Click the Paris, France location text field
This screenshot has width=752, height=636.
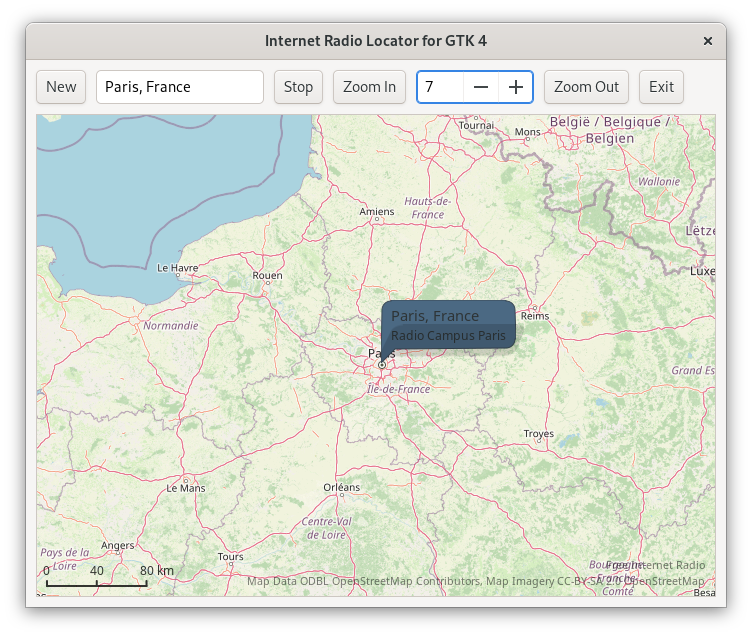[x=180, y=87]
